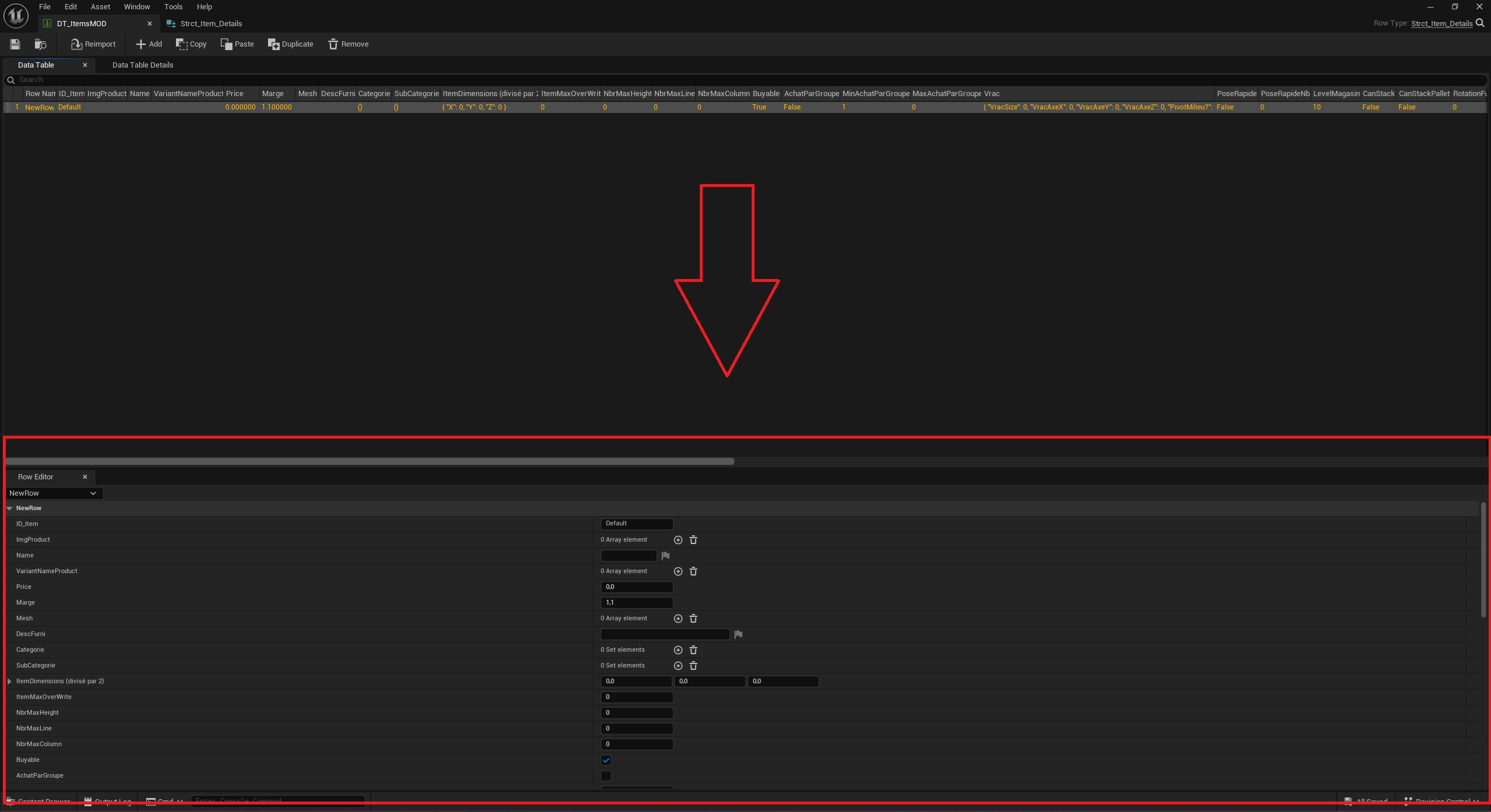This screenshot has width=1491, height=812.
Task: Empty the ImgProduct array with trash icon
Action: pyautogui.click(x=693, y=540)
